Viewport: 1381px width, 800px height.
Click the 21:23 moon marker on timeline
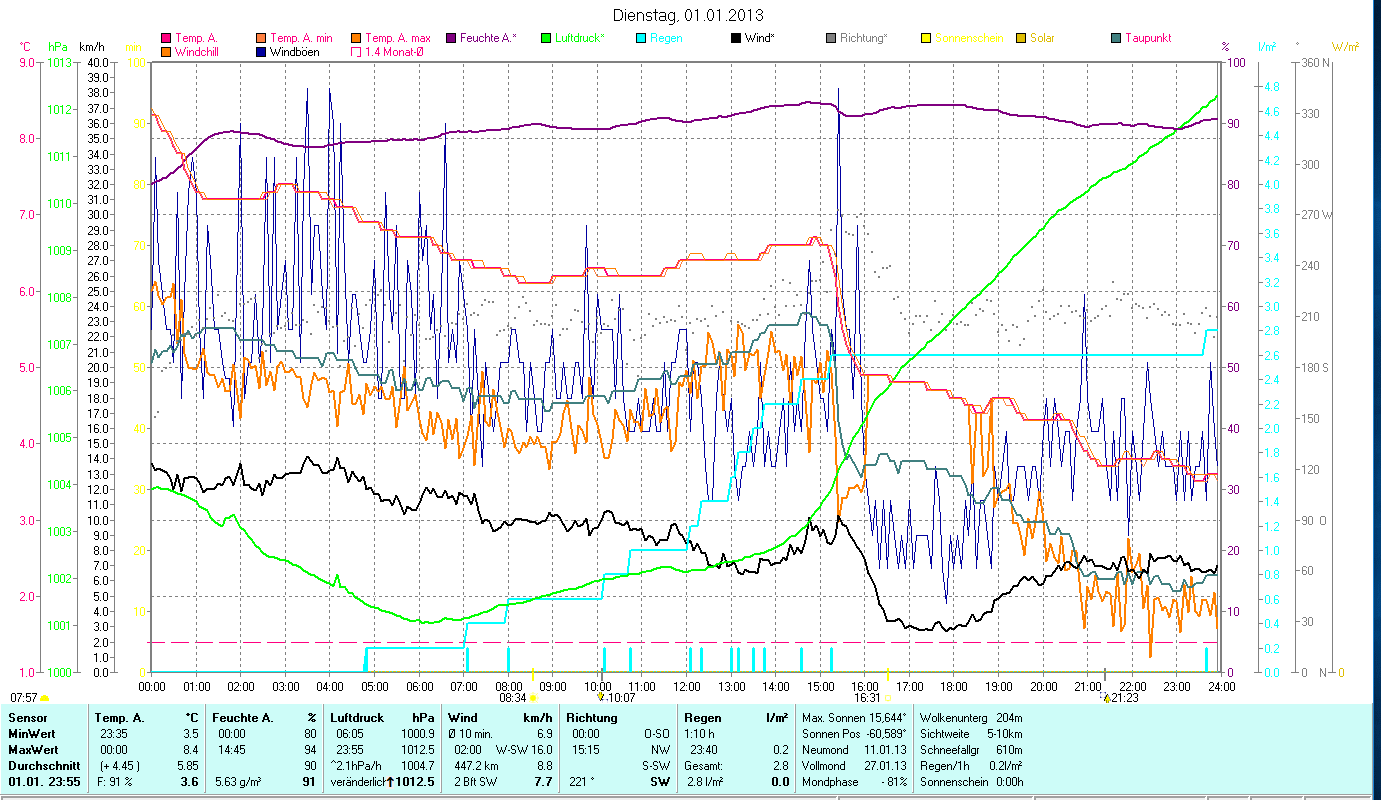(1105, 697)
